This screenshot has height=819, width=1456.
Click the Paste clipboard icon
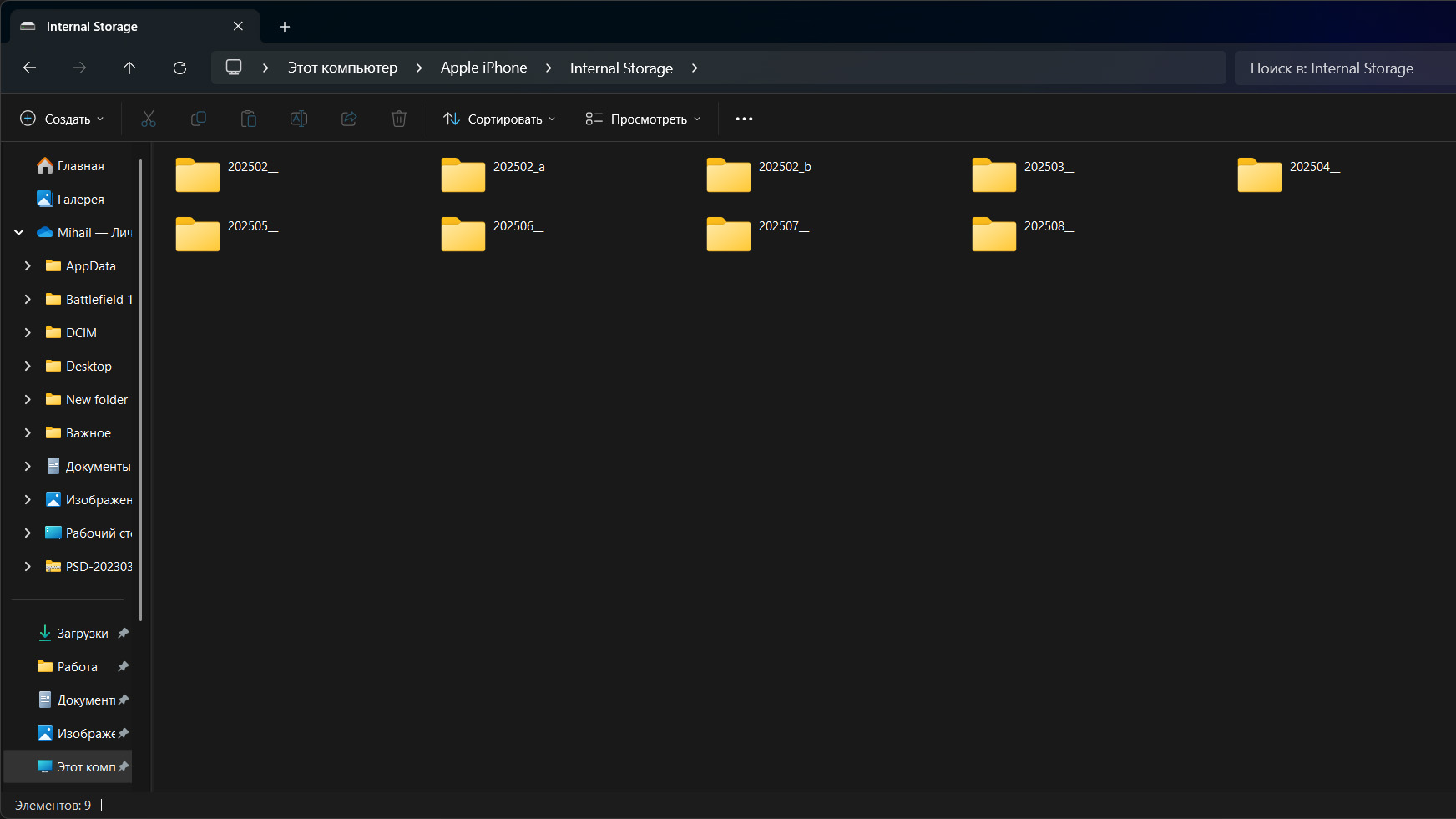[249, 119]
